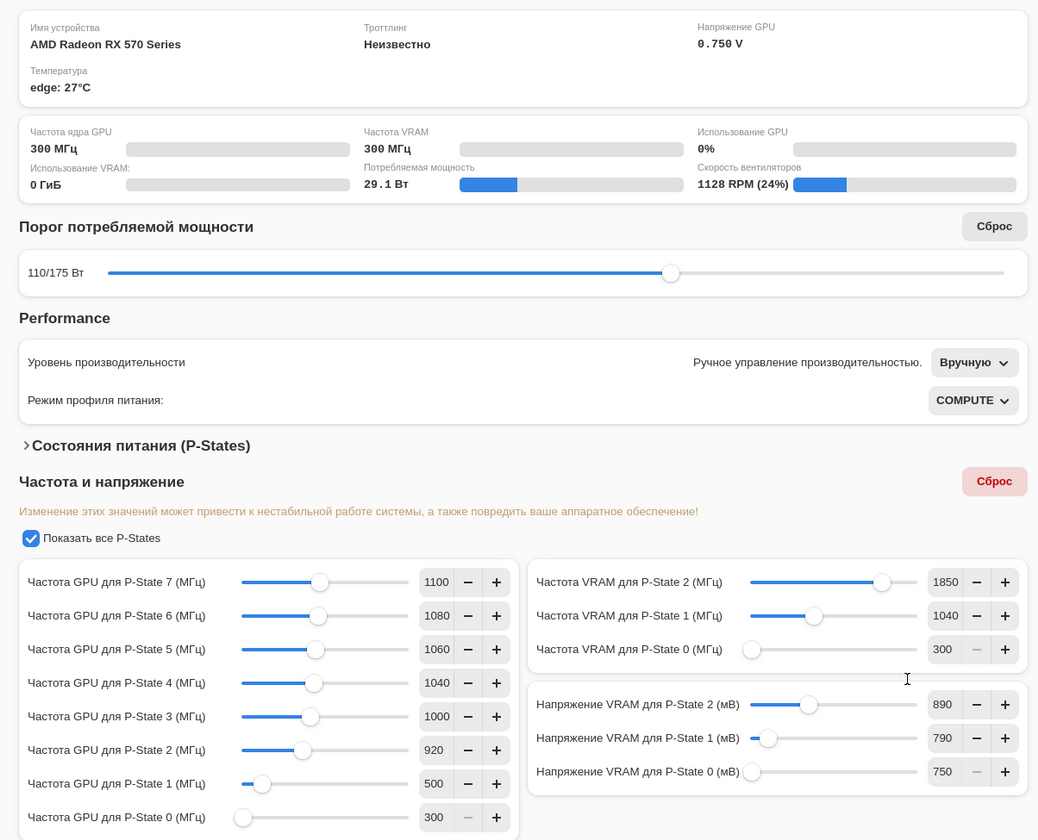
Task: Decrease GPU P-State 1 frequency with minus
Action: (468, 784)
